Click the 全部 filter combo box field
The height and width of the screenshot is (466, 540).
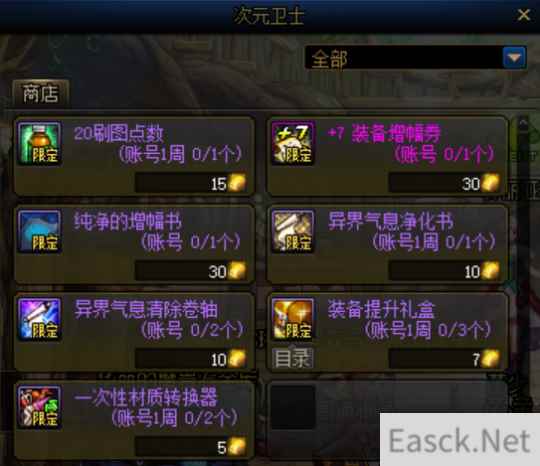[416, 57]
